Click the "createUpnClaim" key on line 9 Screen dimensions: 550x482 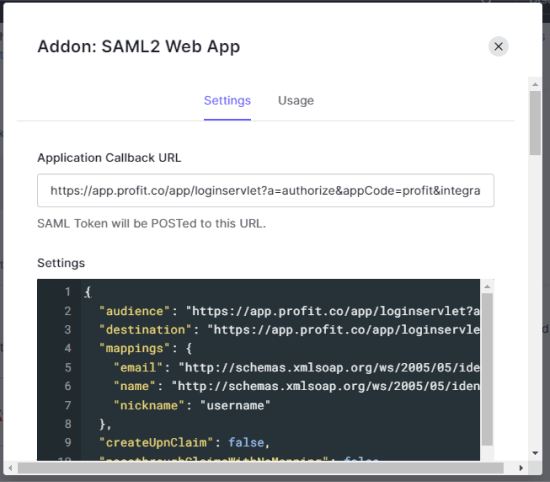[156, 443]
